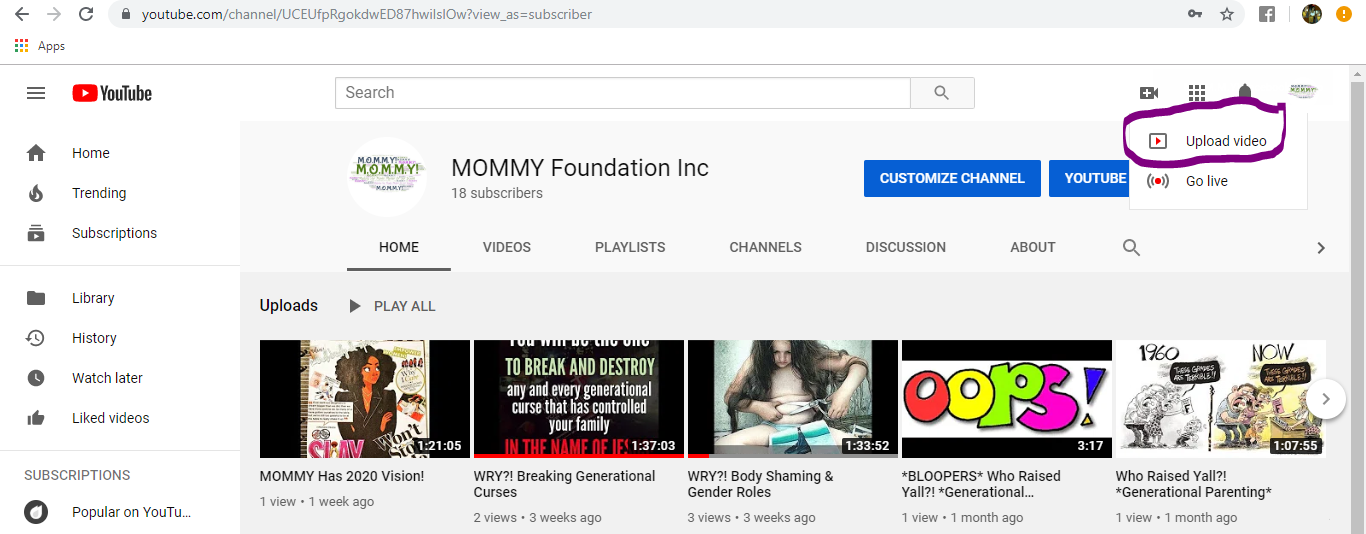Open Subscriptions in the sidebar
The image size is (1366, 534).
(120, 233)
